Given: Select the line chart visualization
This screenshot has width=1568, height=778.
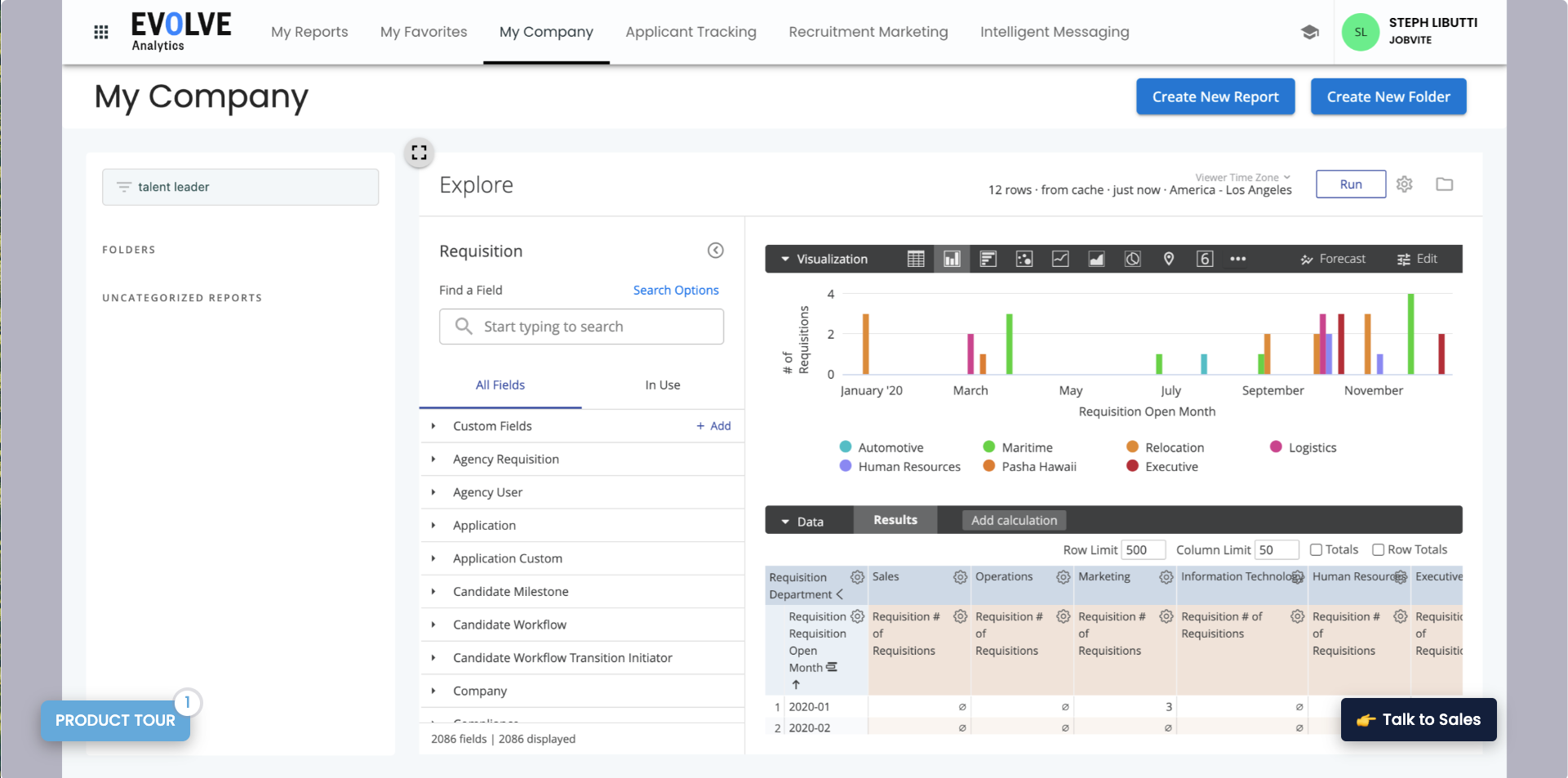Looking at the screenshot, I should coord(1059,259).
